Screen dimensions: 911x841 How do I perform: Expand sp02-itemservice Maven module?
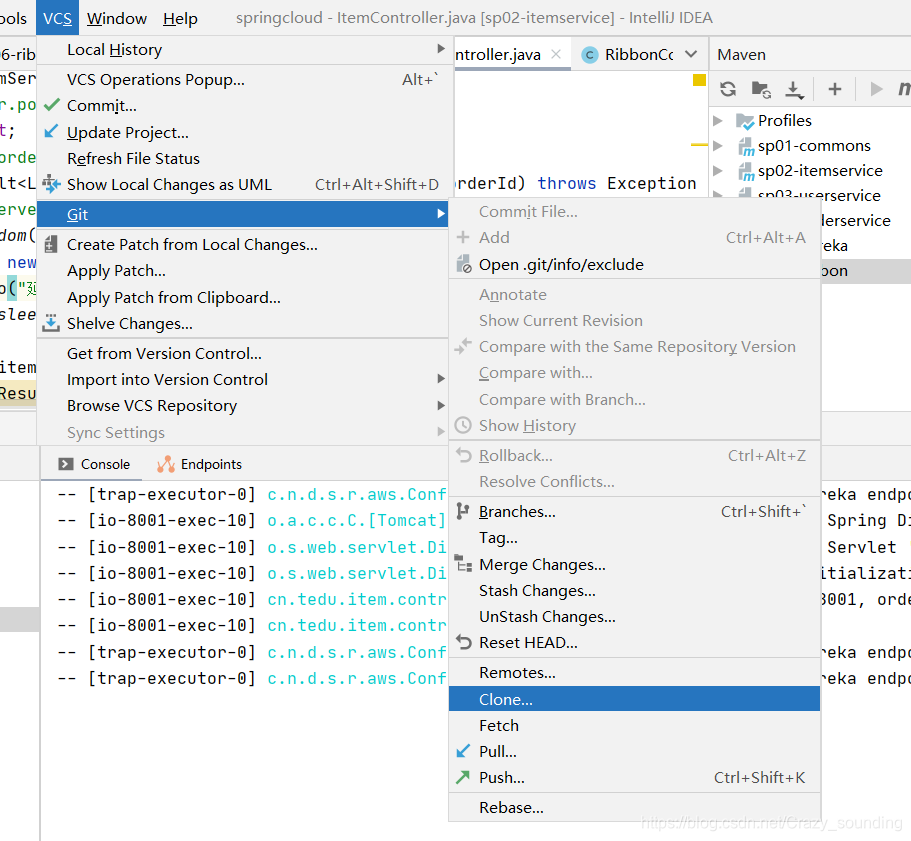coord(718,171)
